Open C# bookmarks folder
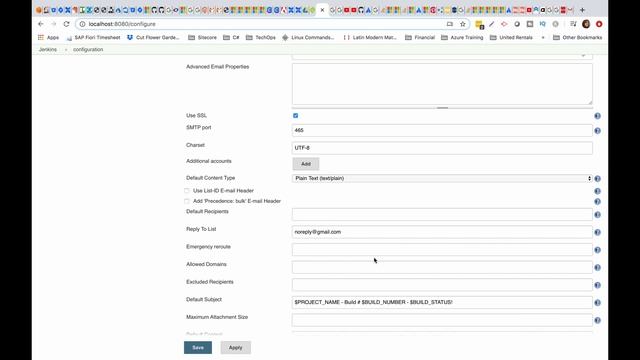The image size is (640, 360). coord(231,37)
